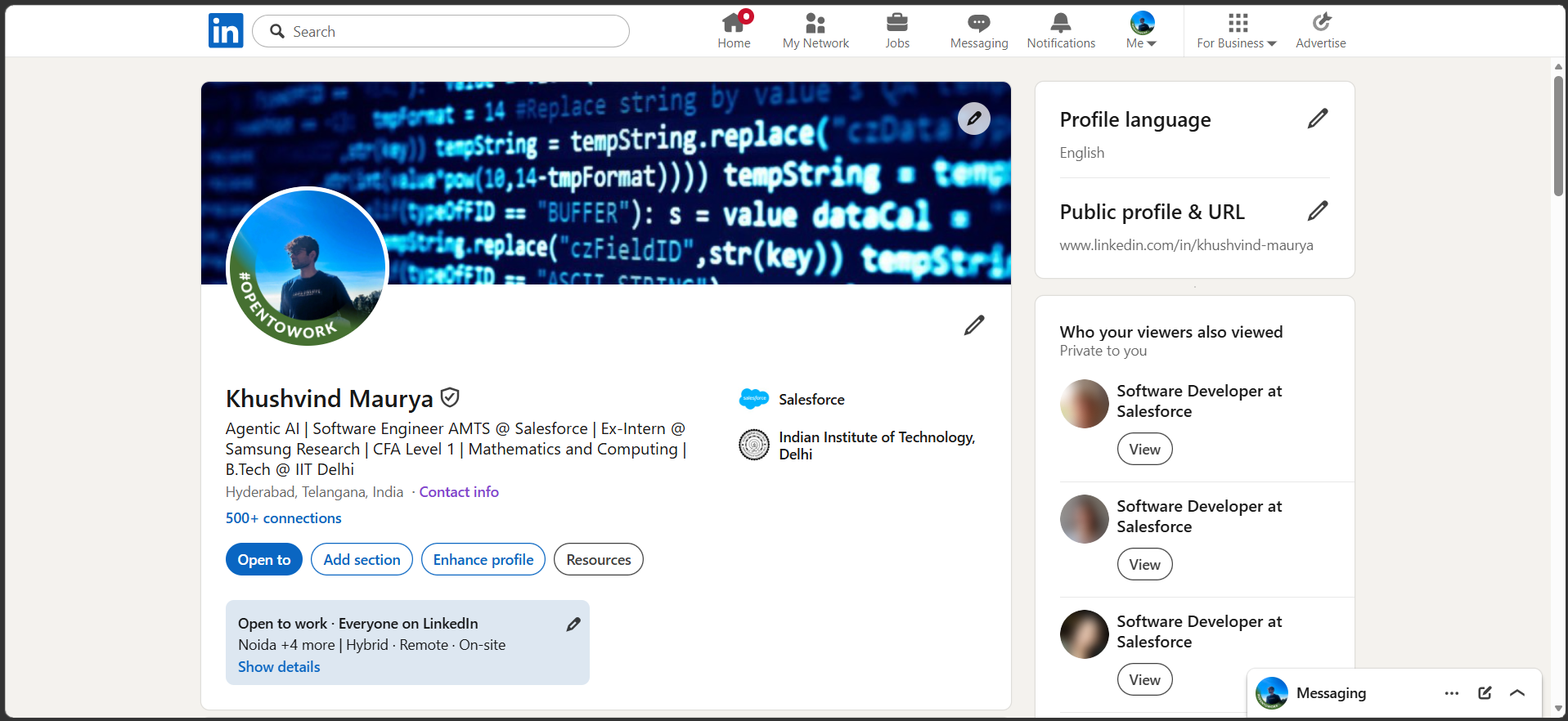Click Show details link

279,667
